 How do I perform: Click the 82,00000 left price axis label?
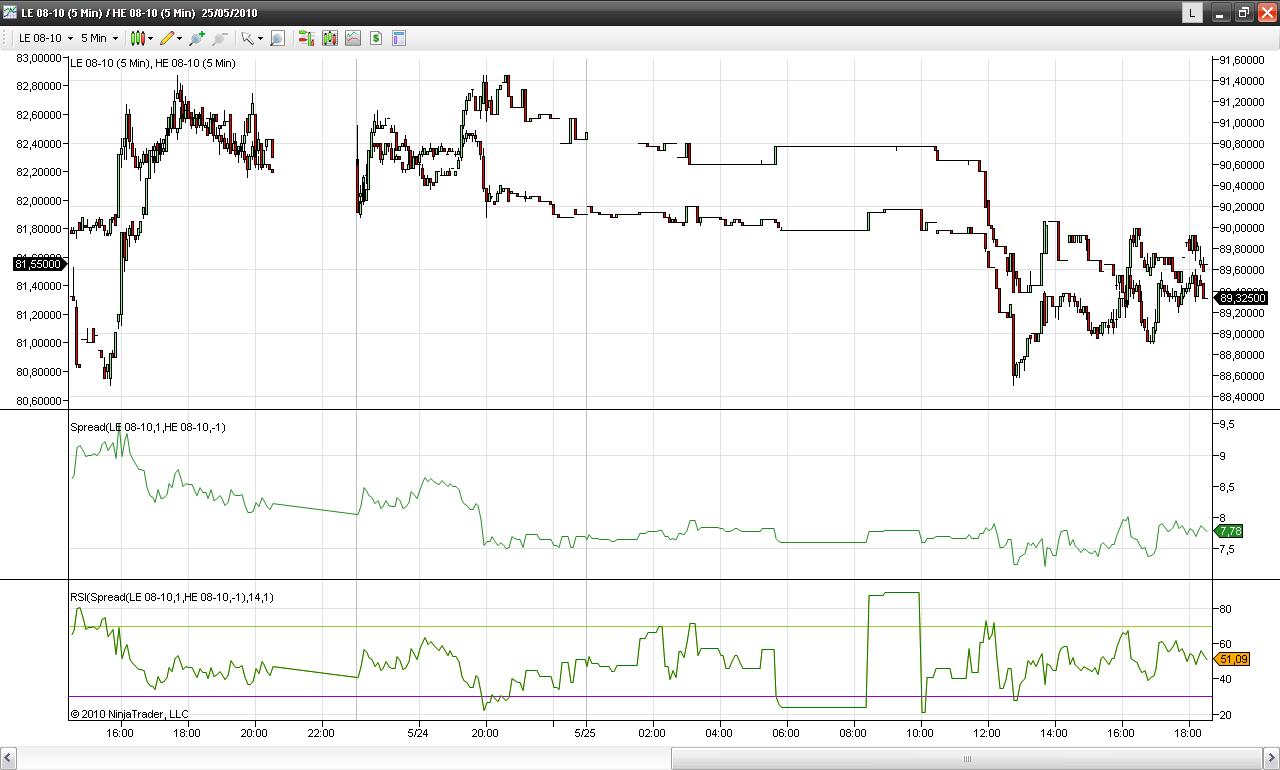tap(39, 201)
